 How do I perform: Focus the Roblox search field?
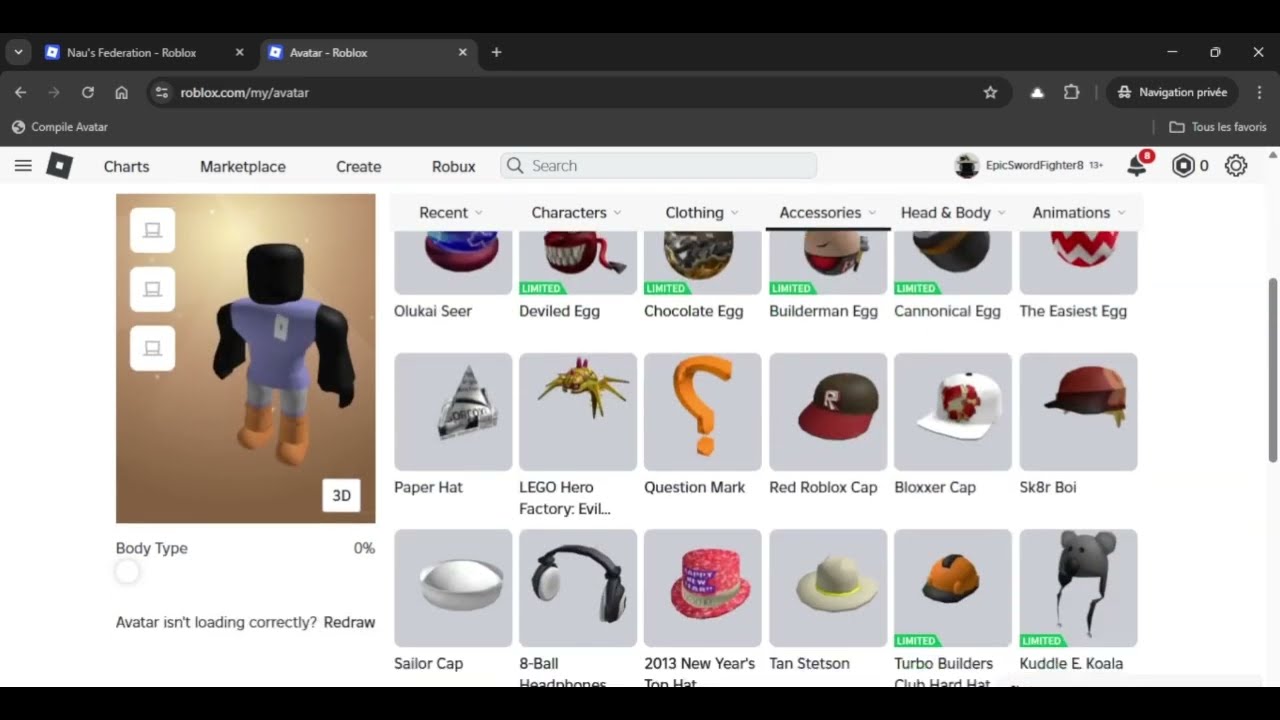click(x=658, y=166)
